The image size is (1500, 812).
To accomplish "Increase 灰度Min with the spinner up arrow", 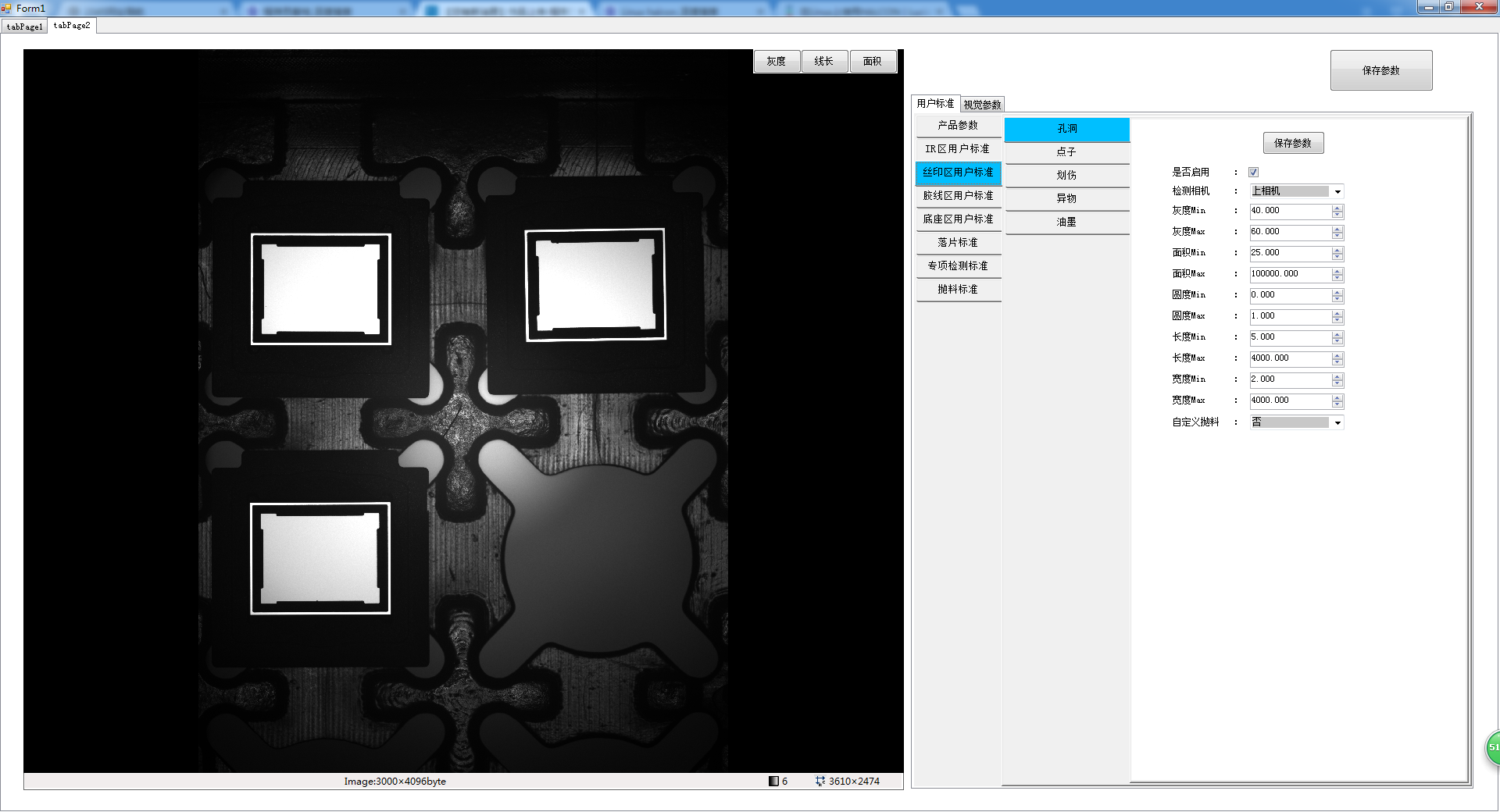I will pos(1337,208).
